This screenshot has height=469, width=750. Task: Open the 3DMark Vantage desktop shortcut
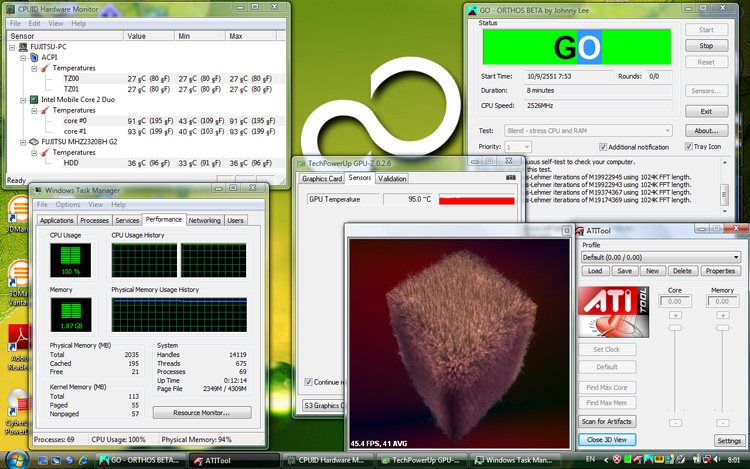[x=18, y=282]
